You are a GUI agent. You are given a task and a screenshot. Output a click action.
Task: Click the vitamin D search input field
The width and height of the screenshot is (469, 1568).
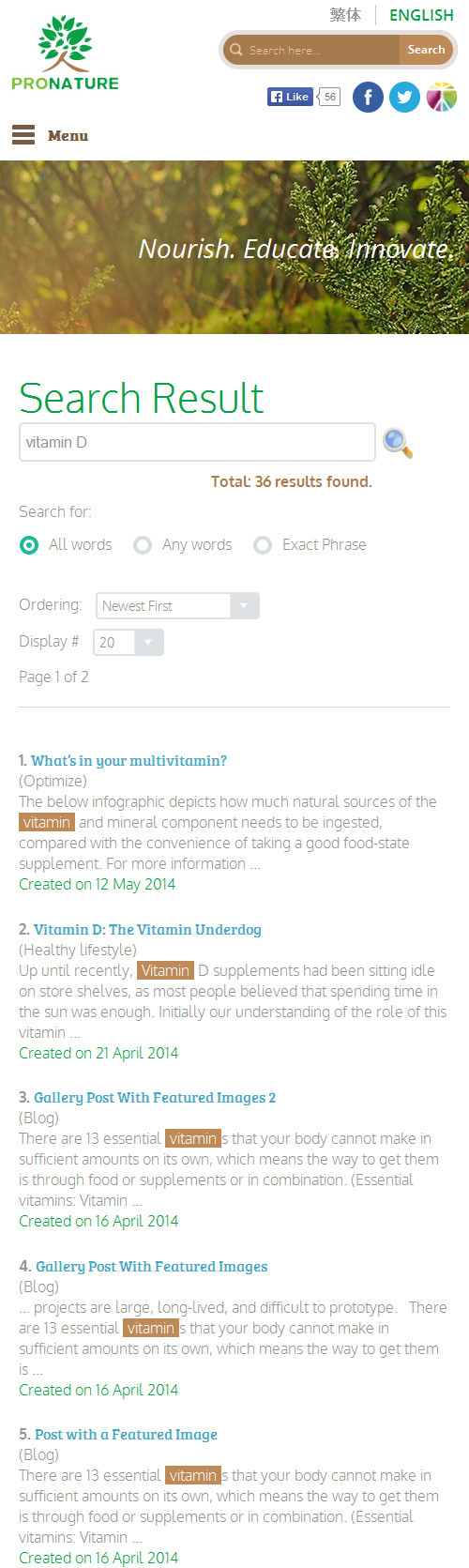coord(197,443)
